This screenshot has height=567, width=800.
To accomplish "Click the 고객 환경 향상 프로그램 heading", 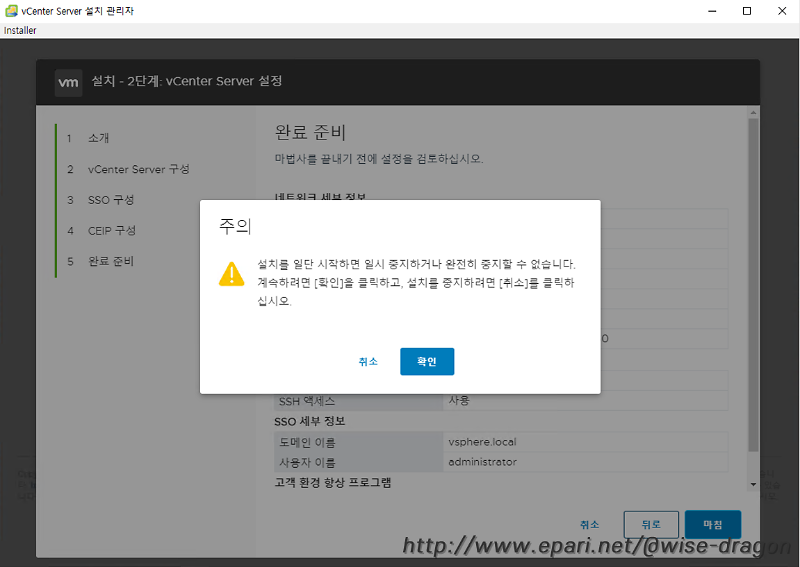I will (x=333, y=482).
